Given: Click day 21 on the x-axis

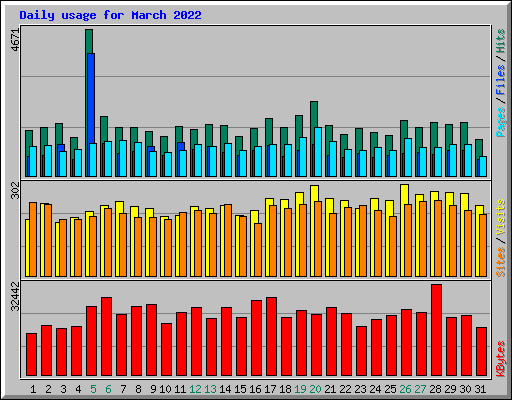Looking at the screenshot, I should (x=330, y=389).
